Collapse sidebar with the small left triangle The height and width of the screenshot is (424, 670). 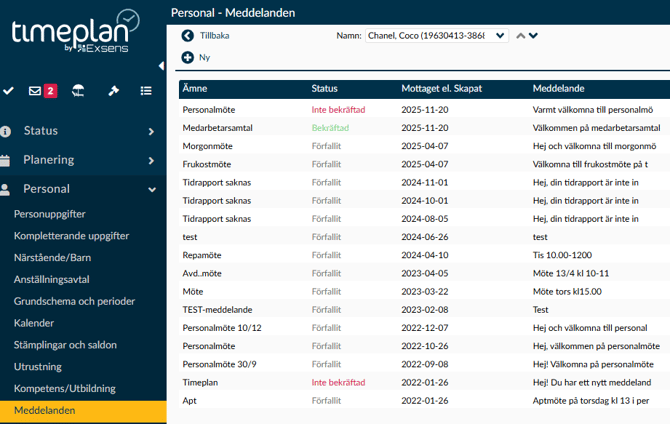161,66
